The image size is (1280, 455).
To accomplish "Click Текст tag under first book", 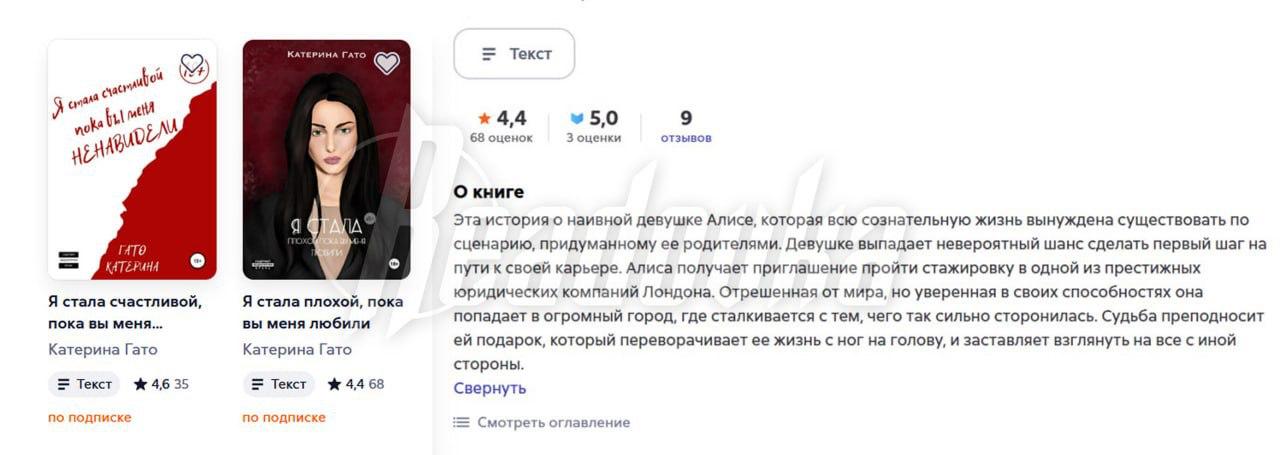I will pos(84,384).
